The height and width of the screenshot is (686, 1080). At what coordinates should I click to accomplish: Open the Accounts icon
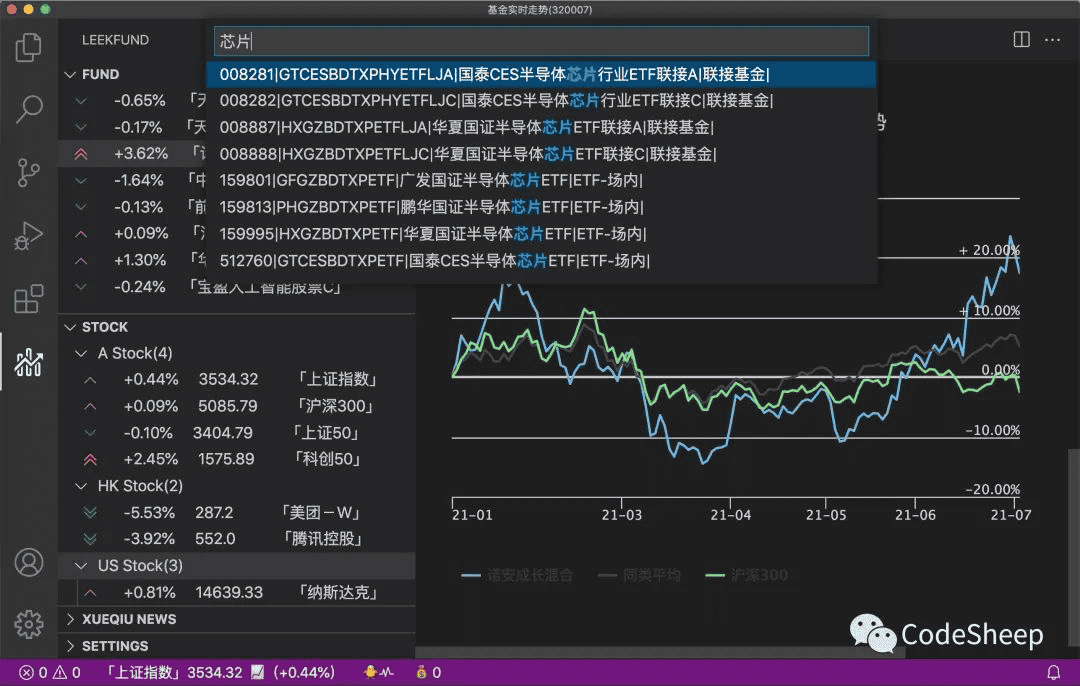coord(28,563)
